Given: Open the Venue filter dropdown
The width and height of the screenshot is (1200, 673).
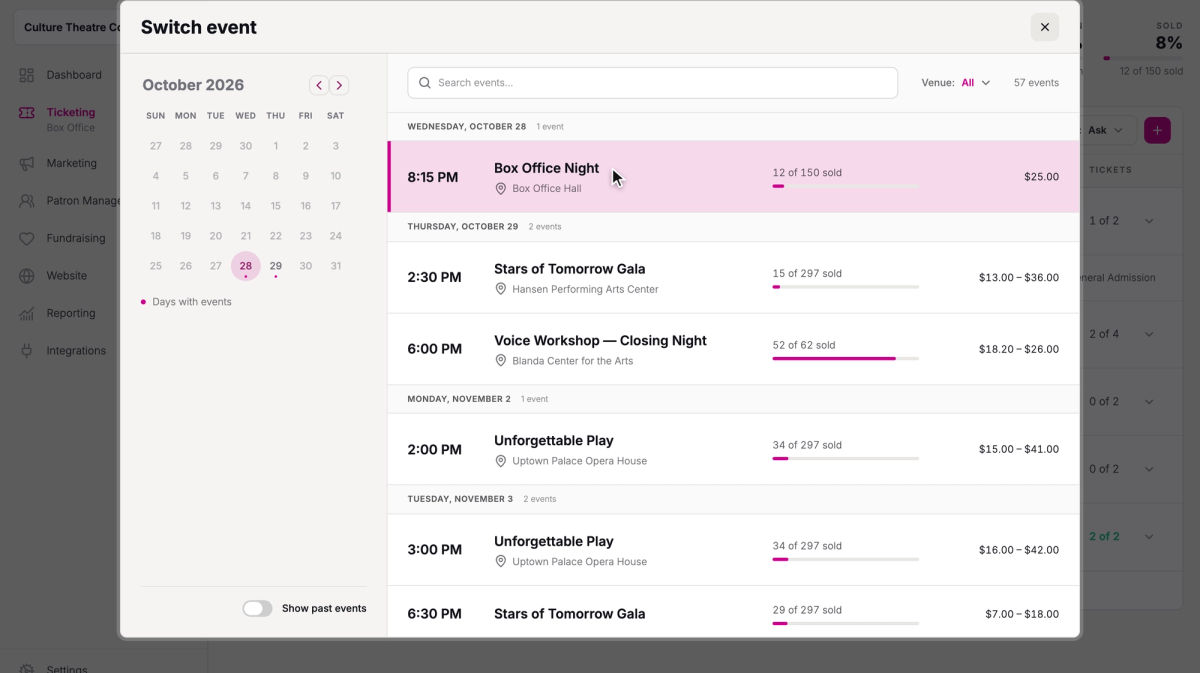Looking at the screenshot, I should tap(956, 83).
